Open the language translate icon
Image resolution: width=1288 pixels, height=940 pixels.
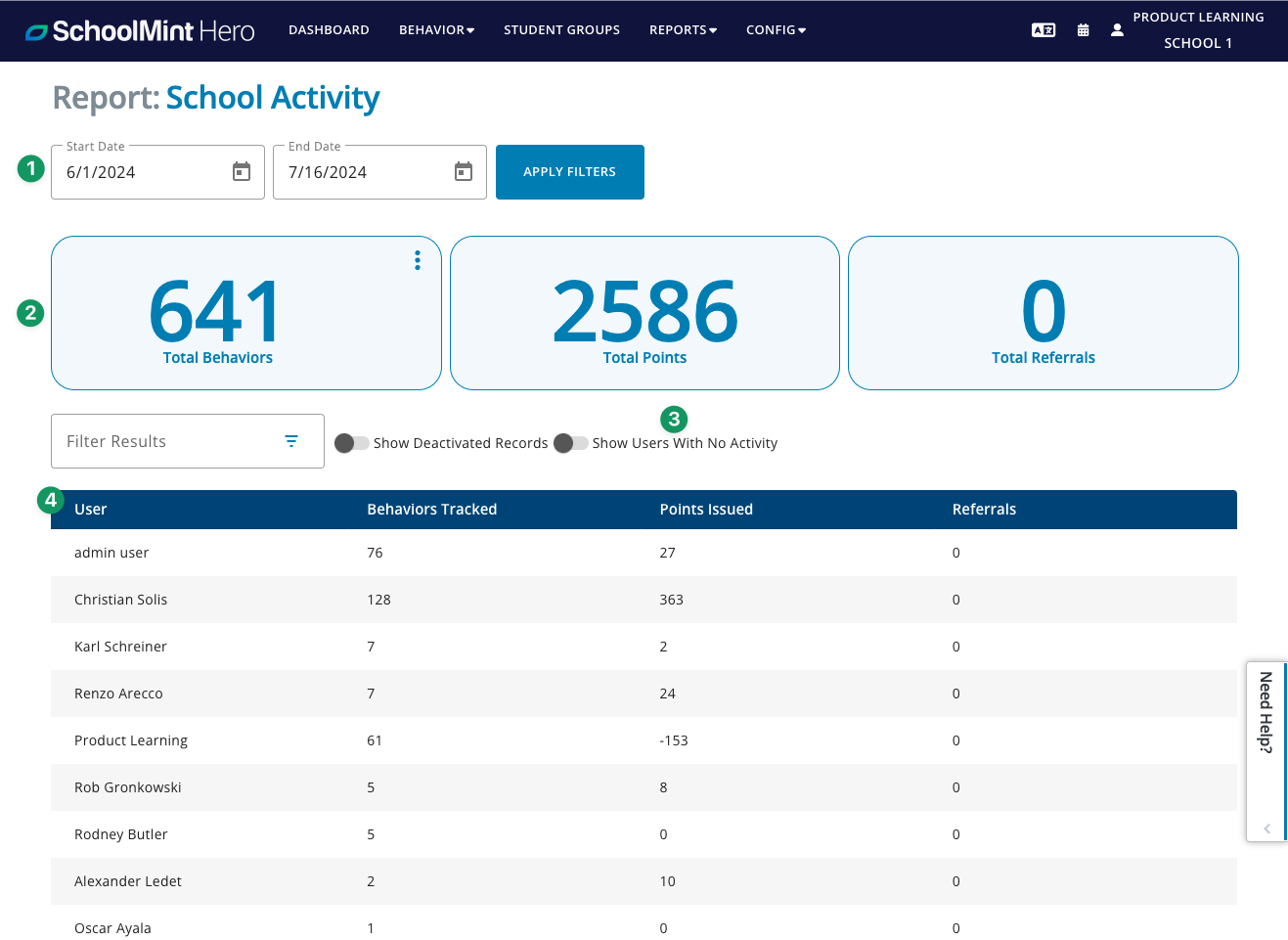pos(1044,30)
